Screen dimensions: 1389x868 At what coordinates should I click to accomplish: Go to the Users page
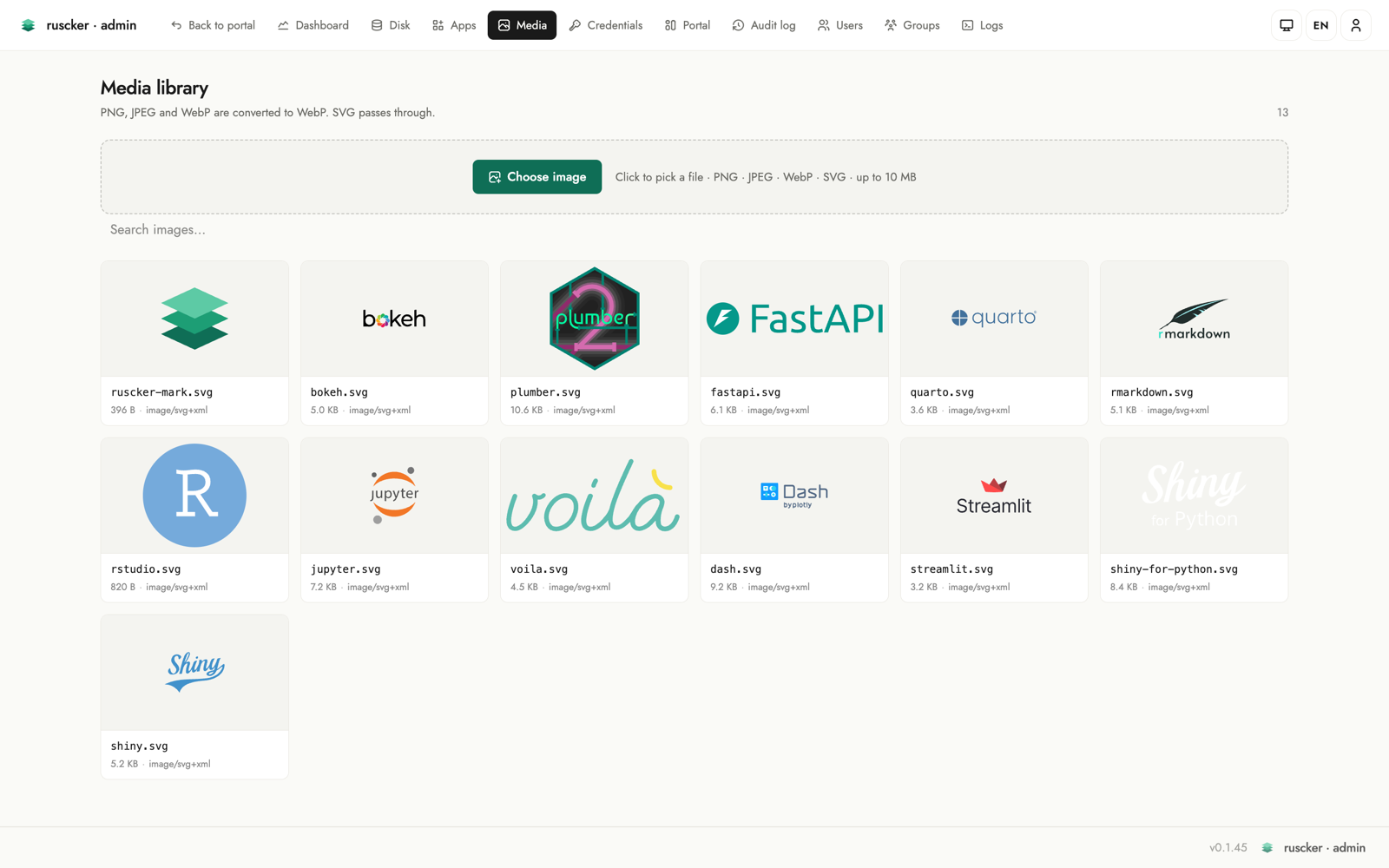click(x=840, y=25)
